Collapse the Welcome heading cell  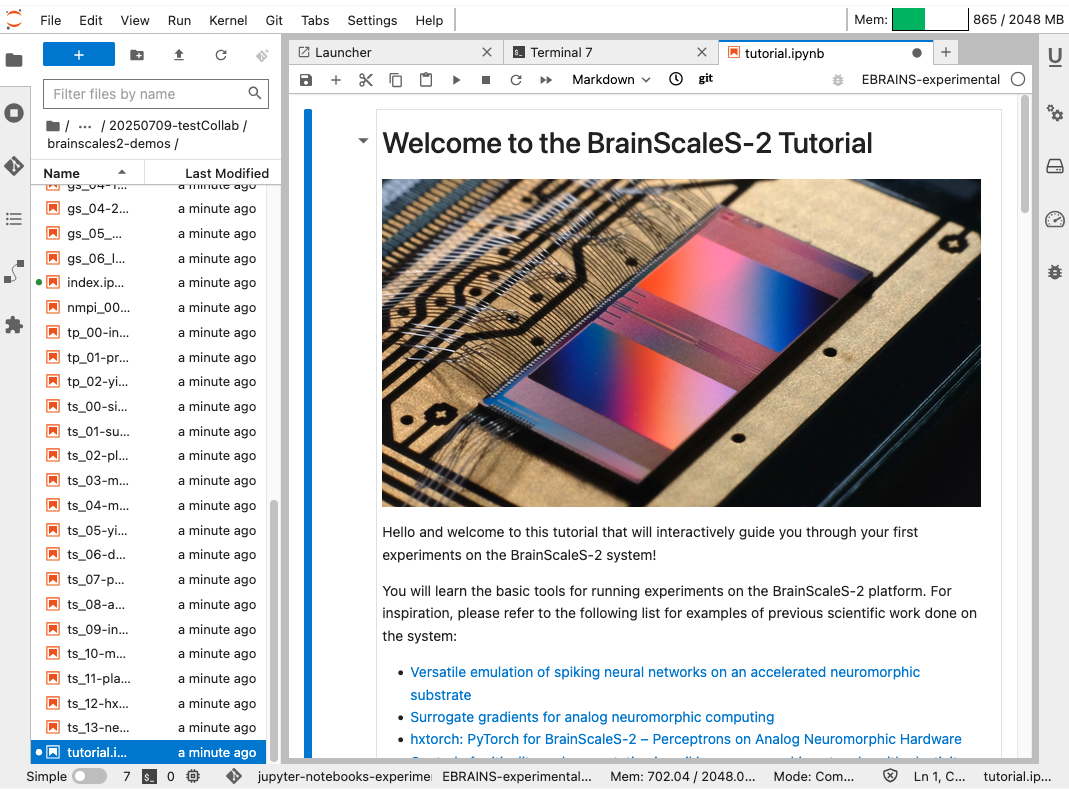(x=363, y=142)
